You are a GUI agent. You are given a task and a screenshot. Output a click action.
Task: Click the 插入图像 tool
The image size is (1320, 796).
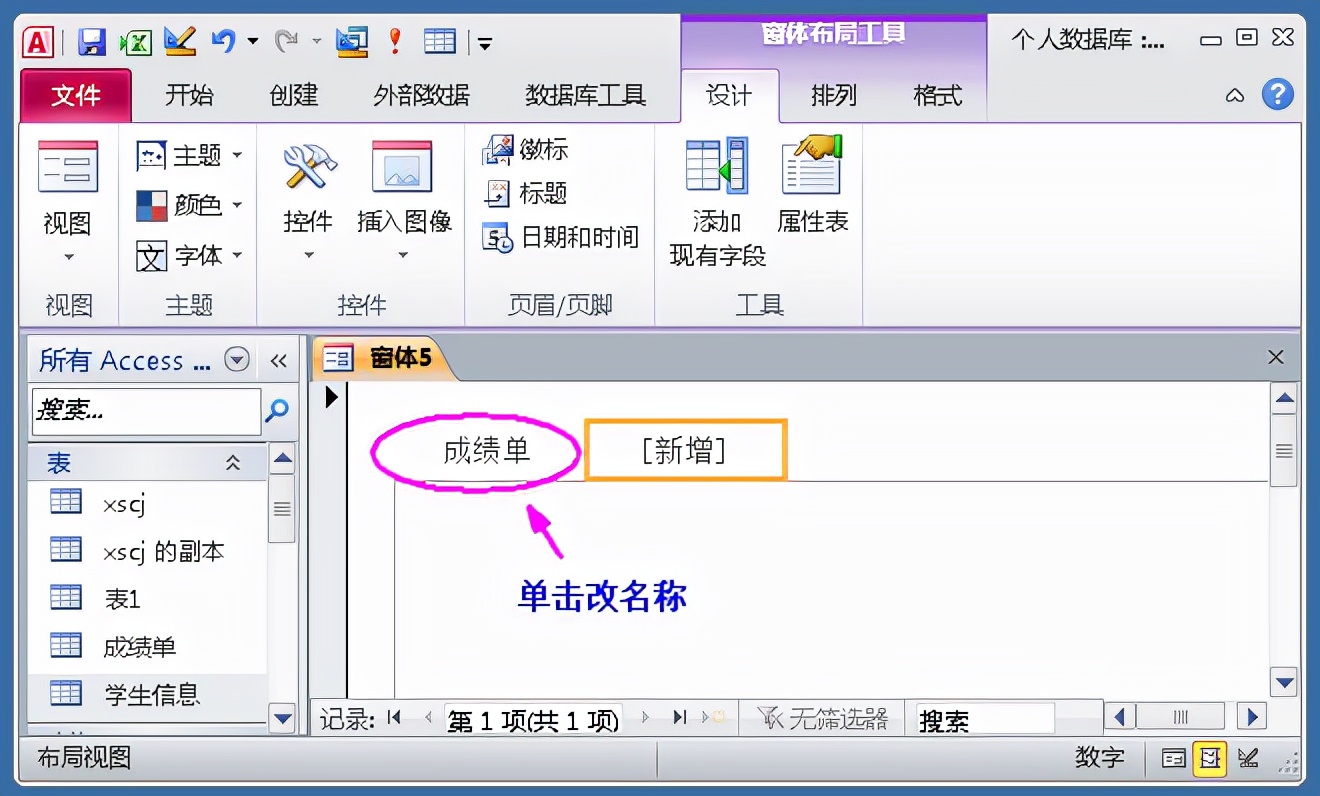pos(403,195)
